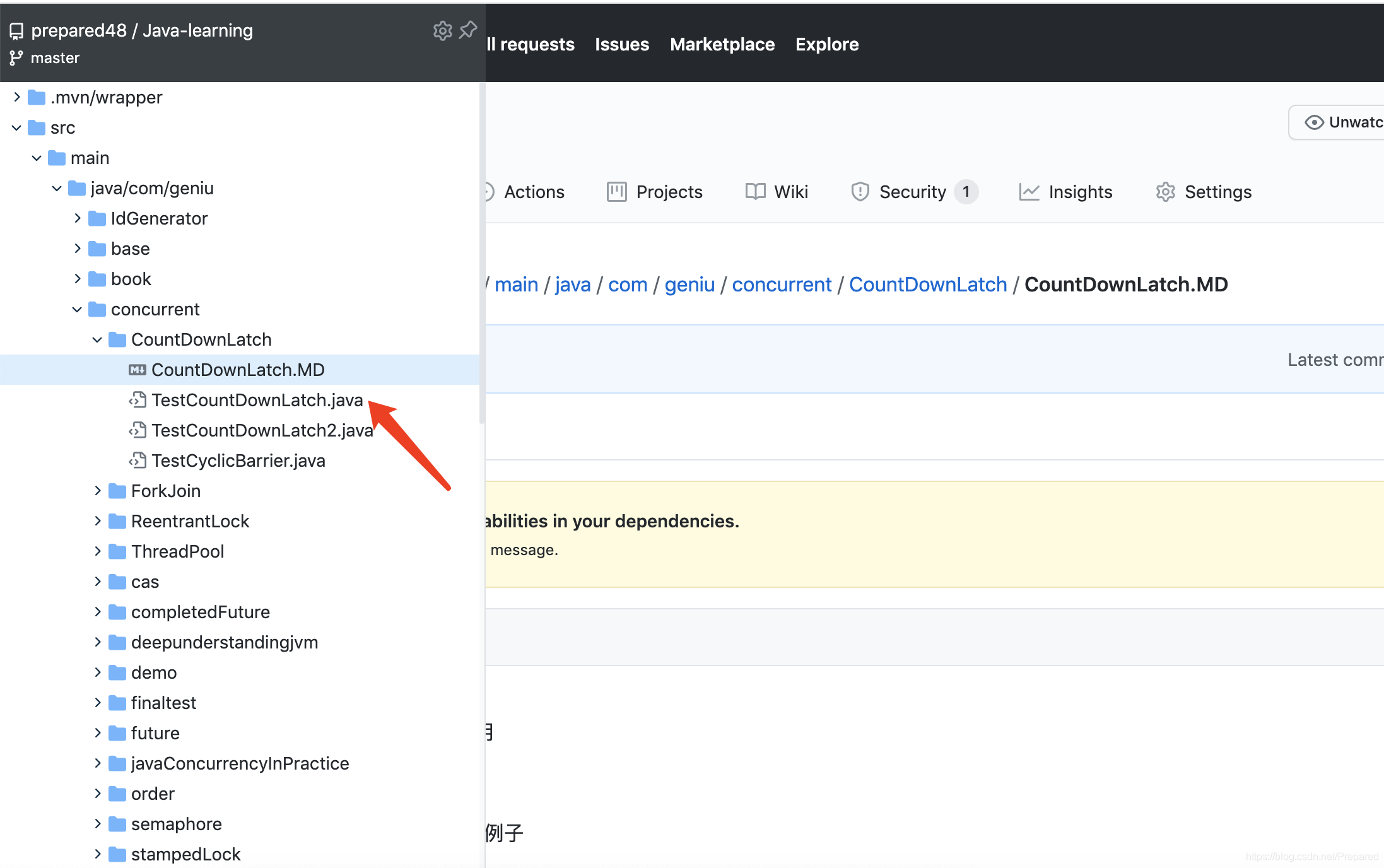
Task: Open the pull requests navigation item
Action: tap(531, 44)
